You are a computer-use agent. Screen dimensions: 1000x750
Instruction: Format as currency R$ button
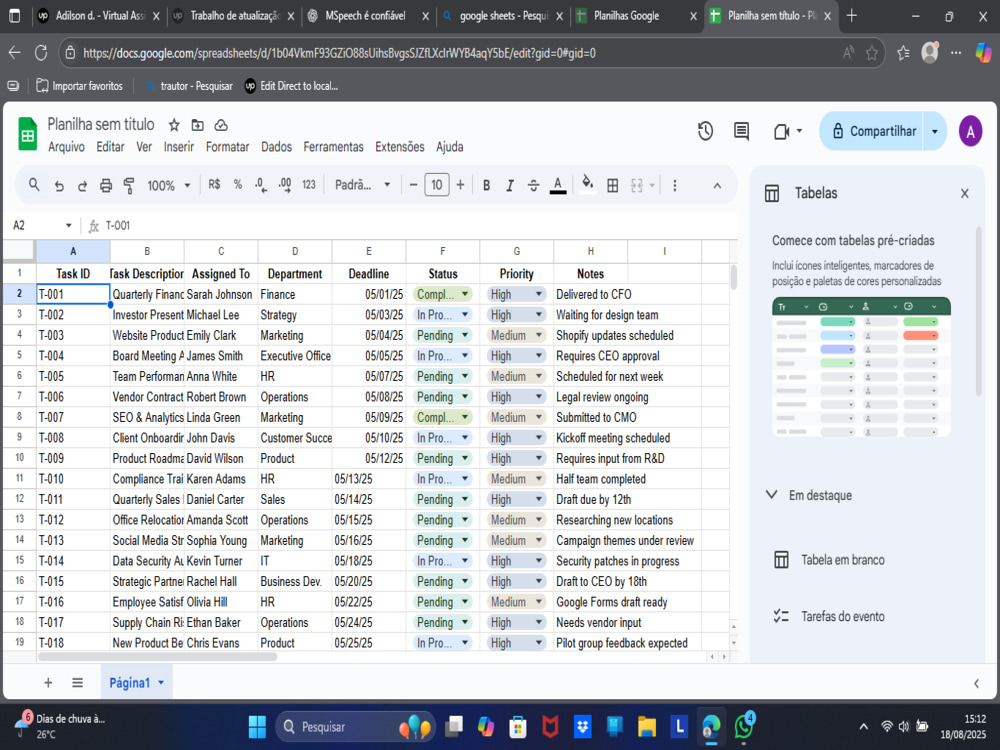pos(214,185)
